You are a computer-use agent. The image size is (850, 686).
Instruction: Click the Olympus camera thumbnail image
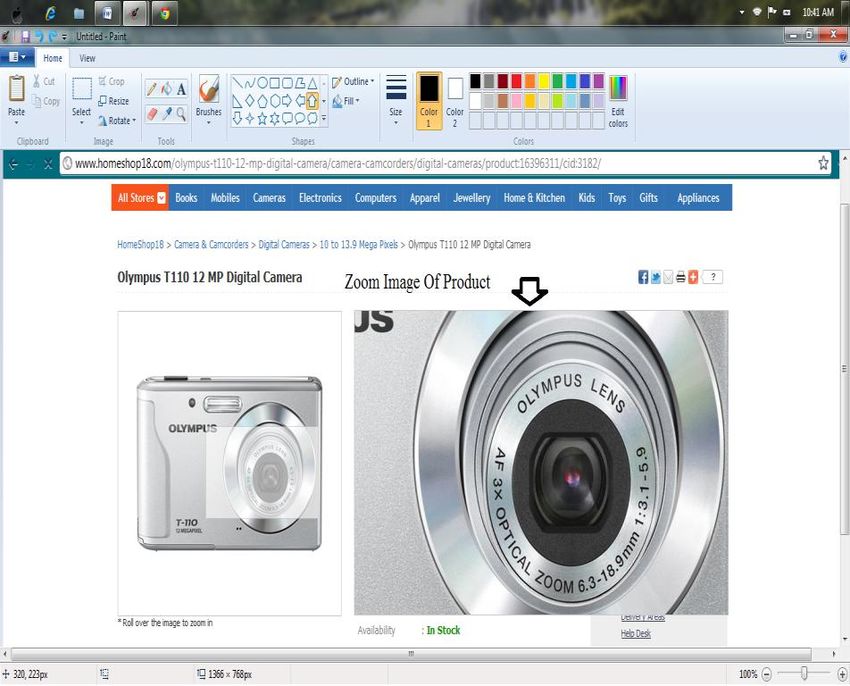pos(229,463)
